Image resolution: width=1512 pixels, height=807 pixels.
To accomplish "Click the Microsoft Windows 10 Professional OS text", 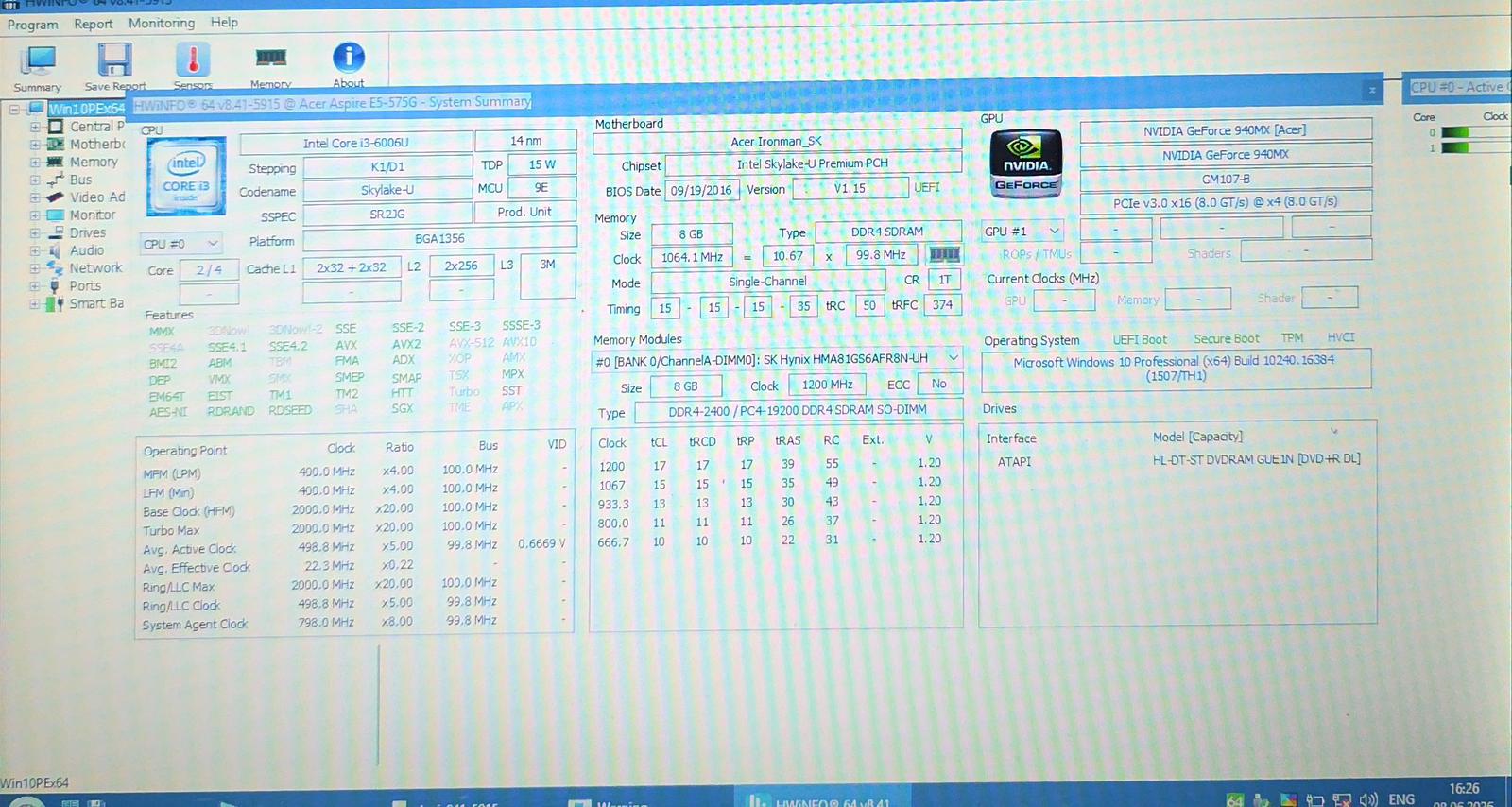I will point(1175,369).
